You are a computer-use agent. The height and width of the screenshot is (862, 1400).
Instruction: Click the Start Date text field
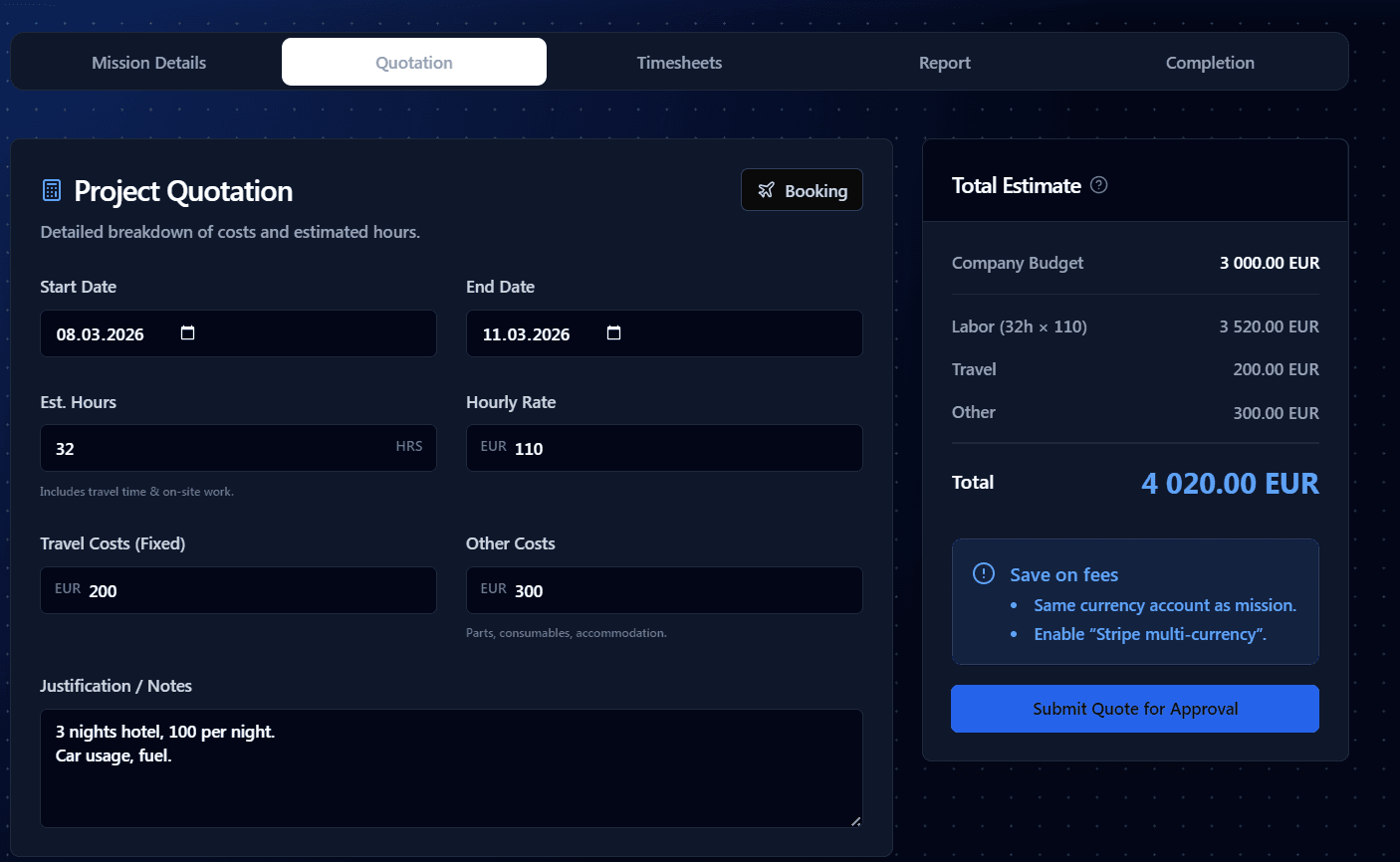110,334
